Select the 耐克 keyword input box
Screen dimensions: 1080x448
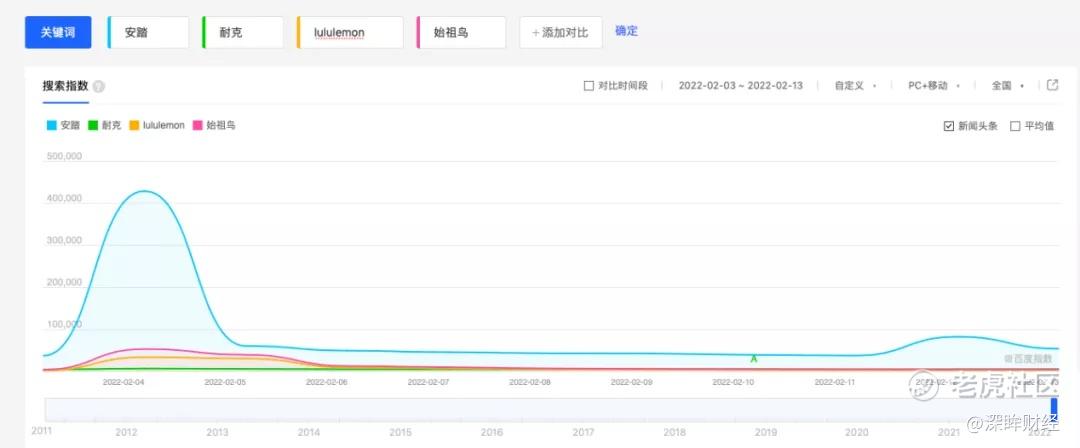242,32
